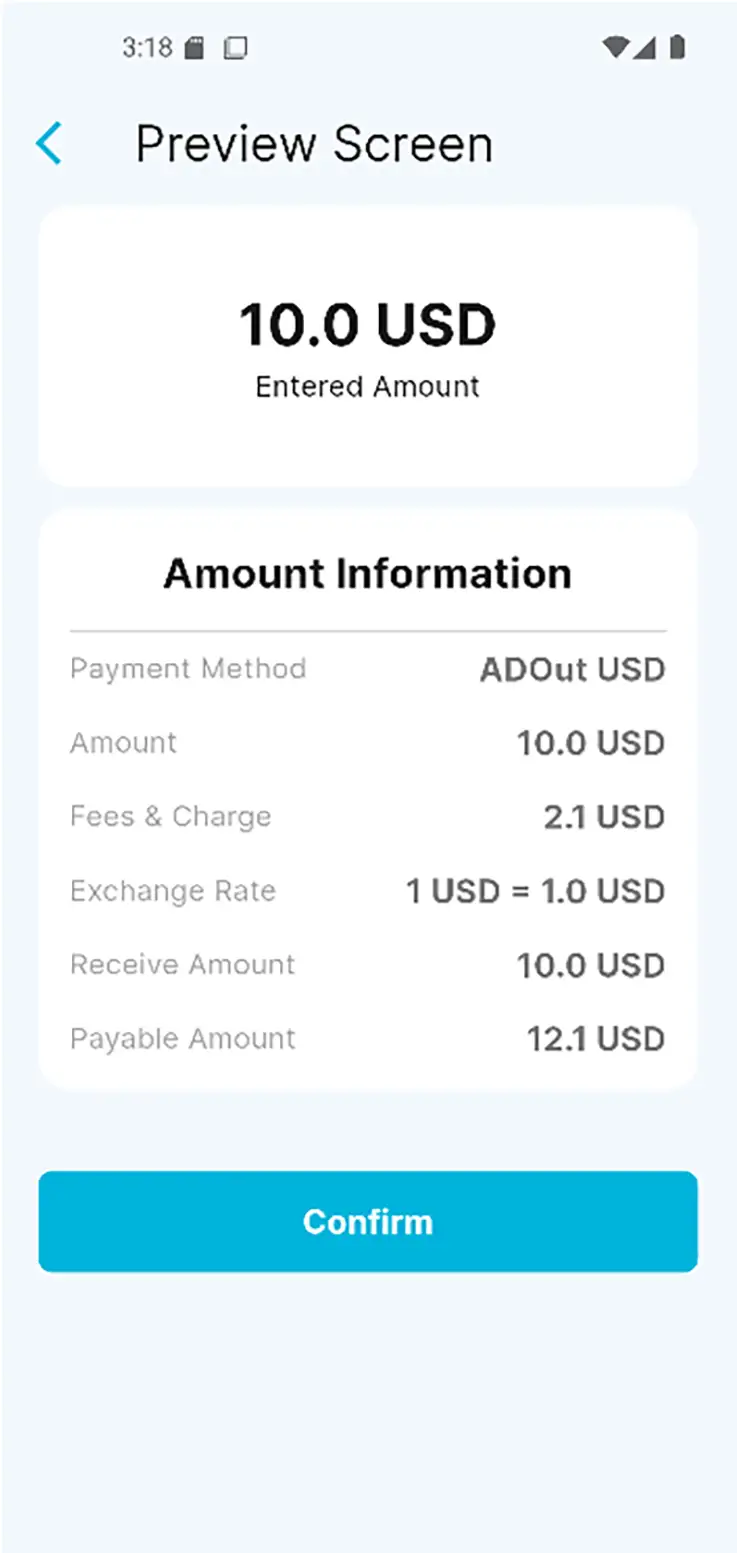
Task: Tap the Receive Amount label
Action: pyautogui.click(x=182, y=964)
